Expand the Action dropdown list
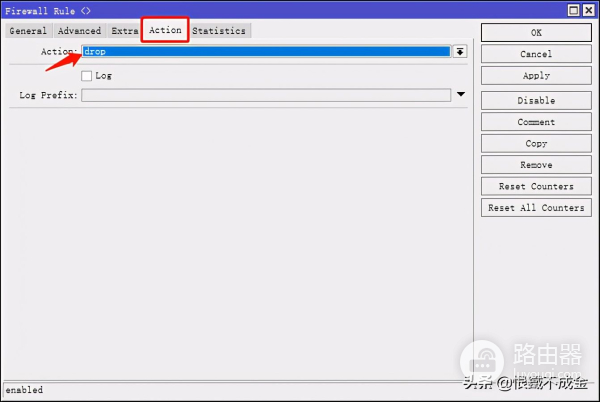 (x=460, y=52)
